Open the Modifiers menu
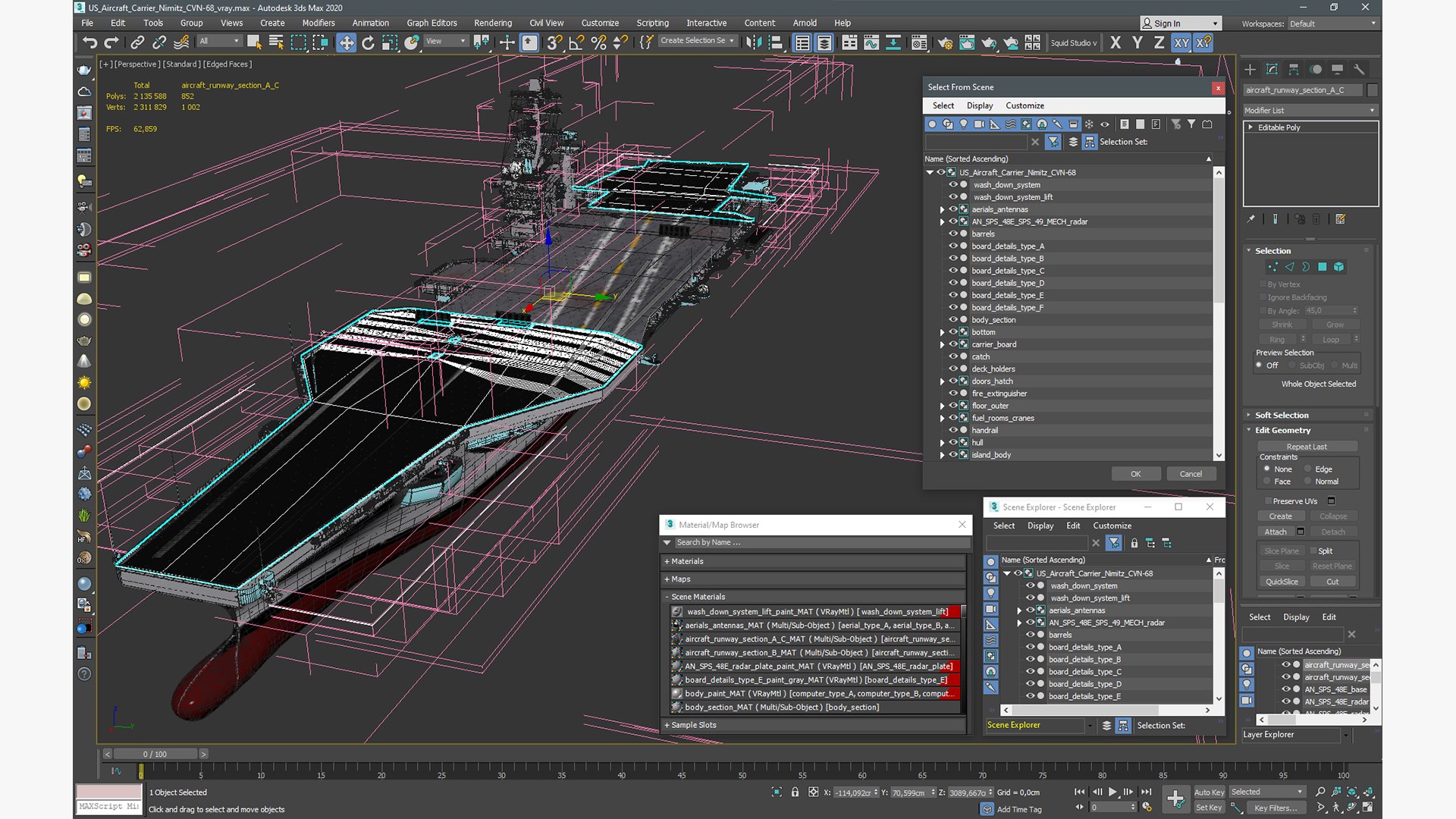The image size is (1456, 819). pos(318,23)
